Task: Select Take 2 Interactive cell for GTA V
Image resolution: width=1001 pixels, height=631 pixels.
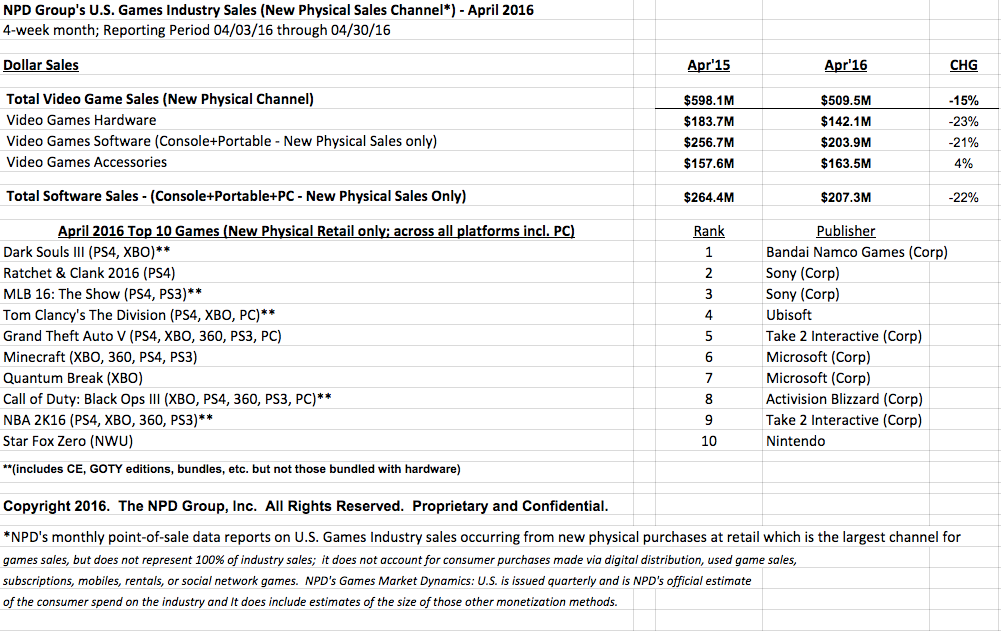Action: click(844, 336)
